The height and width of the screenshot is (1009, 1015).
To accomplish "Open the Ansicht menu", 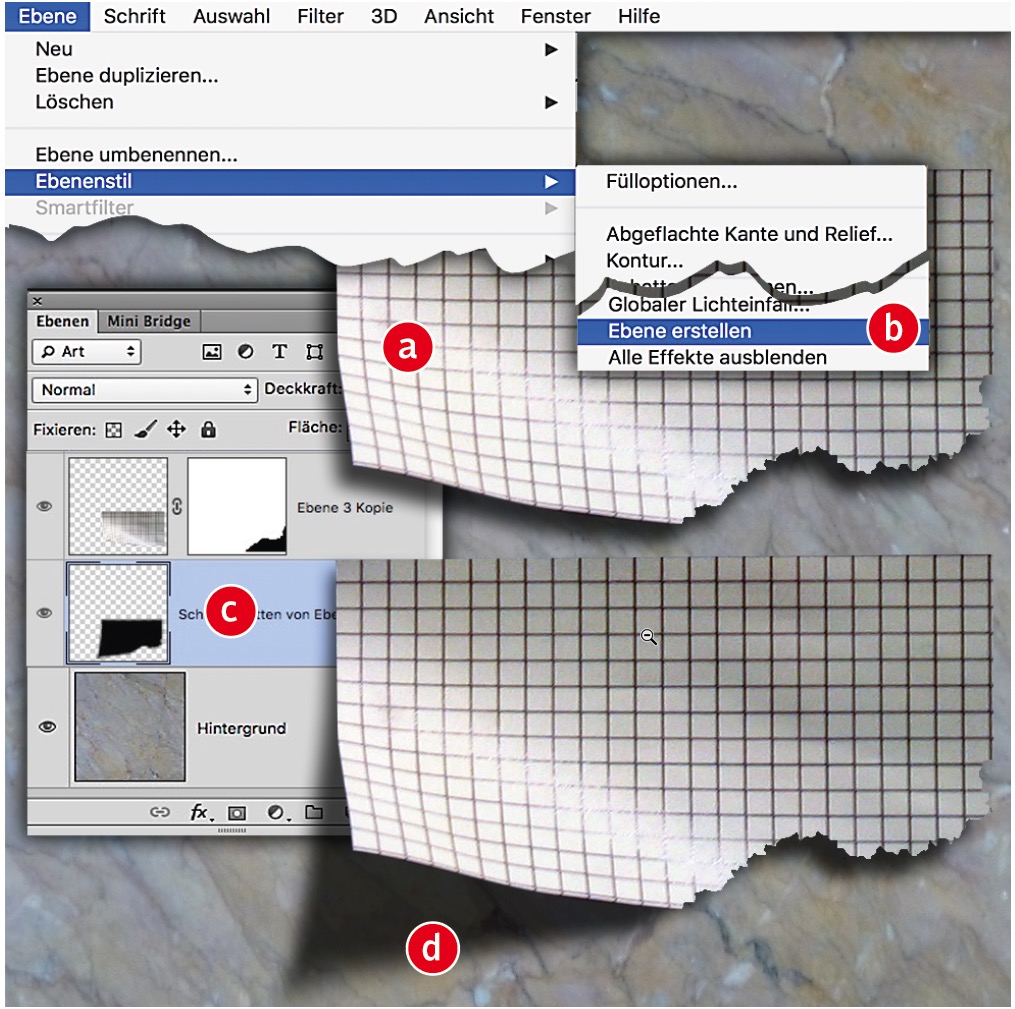I will pos(458,16).
